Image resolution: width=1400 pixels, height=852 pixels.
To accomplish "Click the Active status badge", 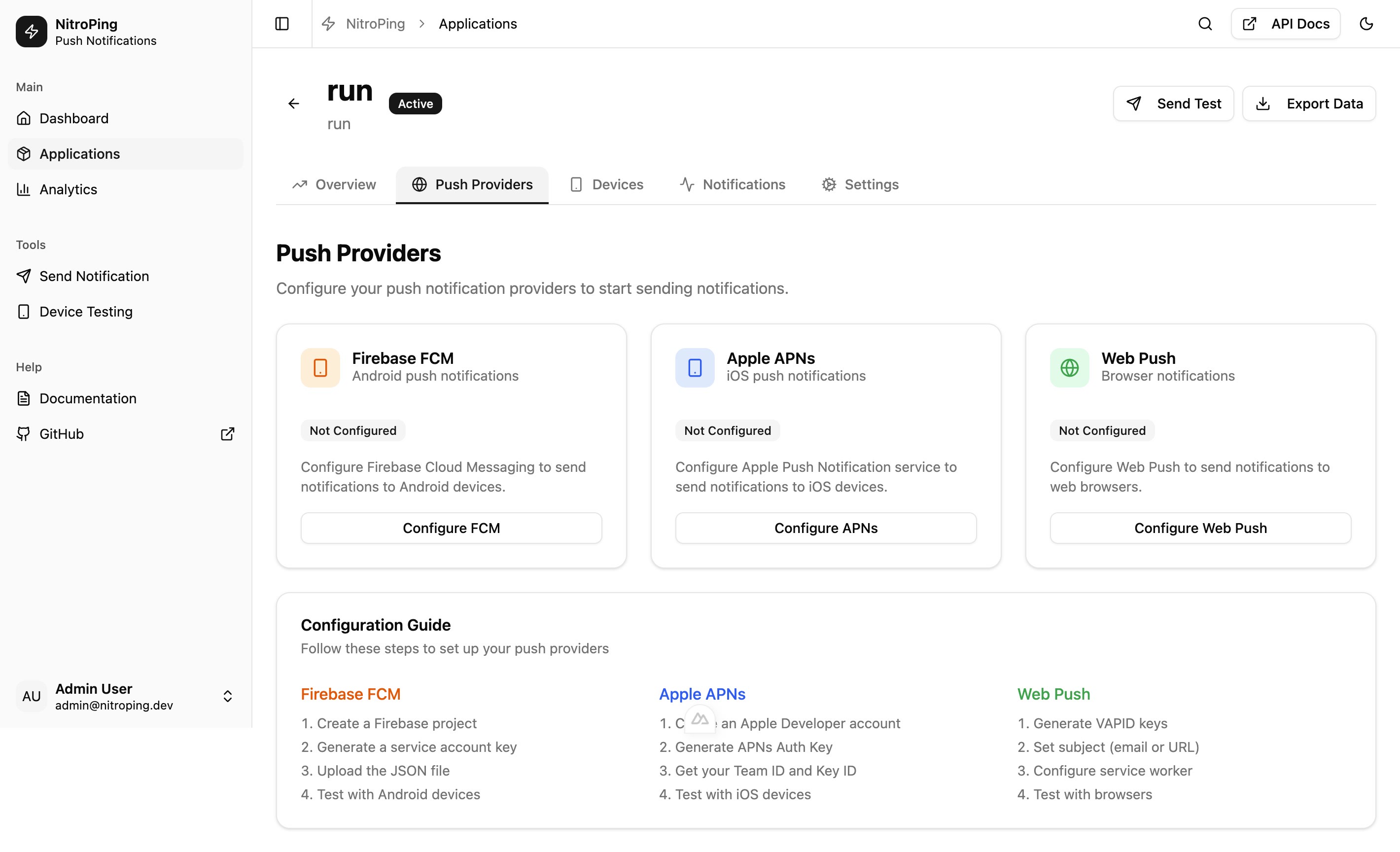I will click(416, 104).
